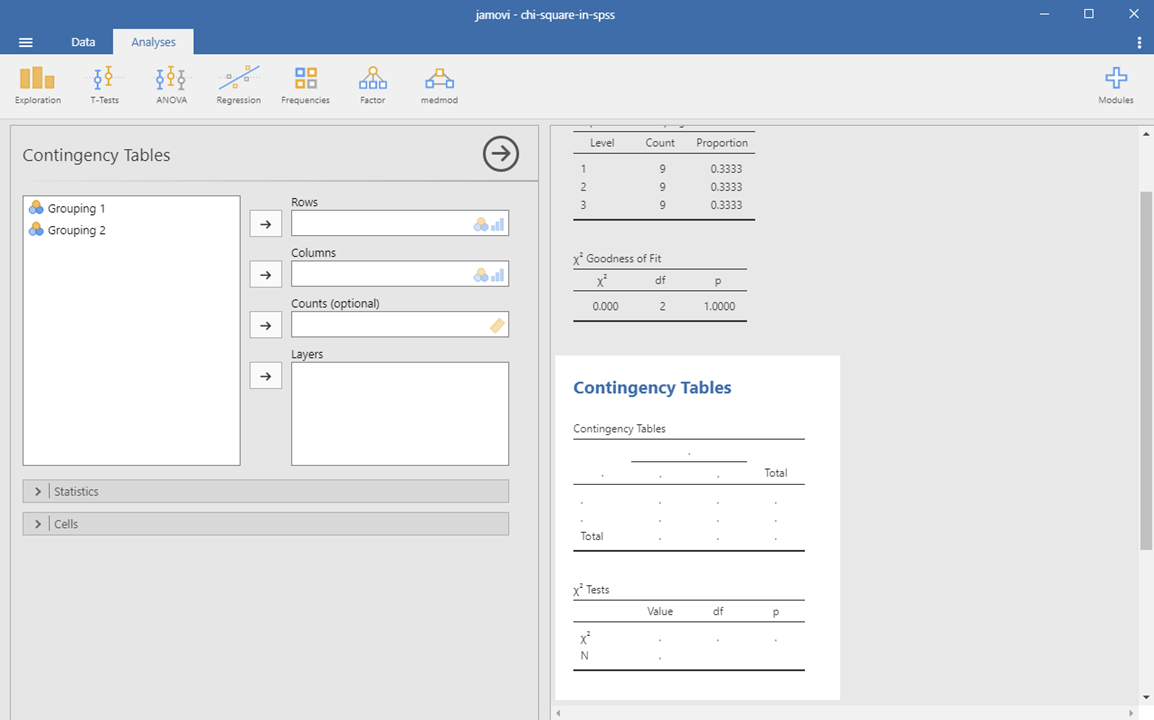
Task: Open the T-Tests analyses menu
Action: tap(104, 85)
